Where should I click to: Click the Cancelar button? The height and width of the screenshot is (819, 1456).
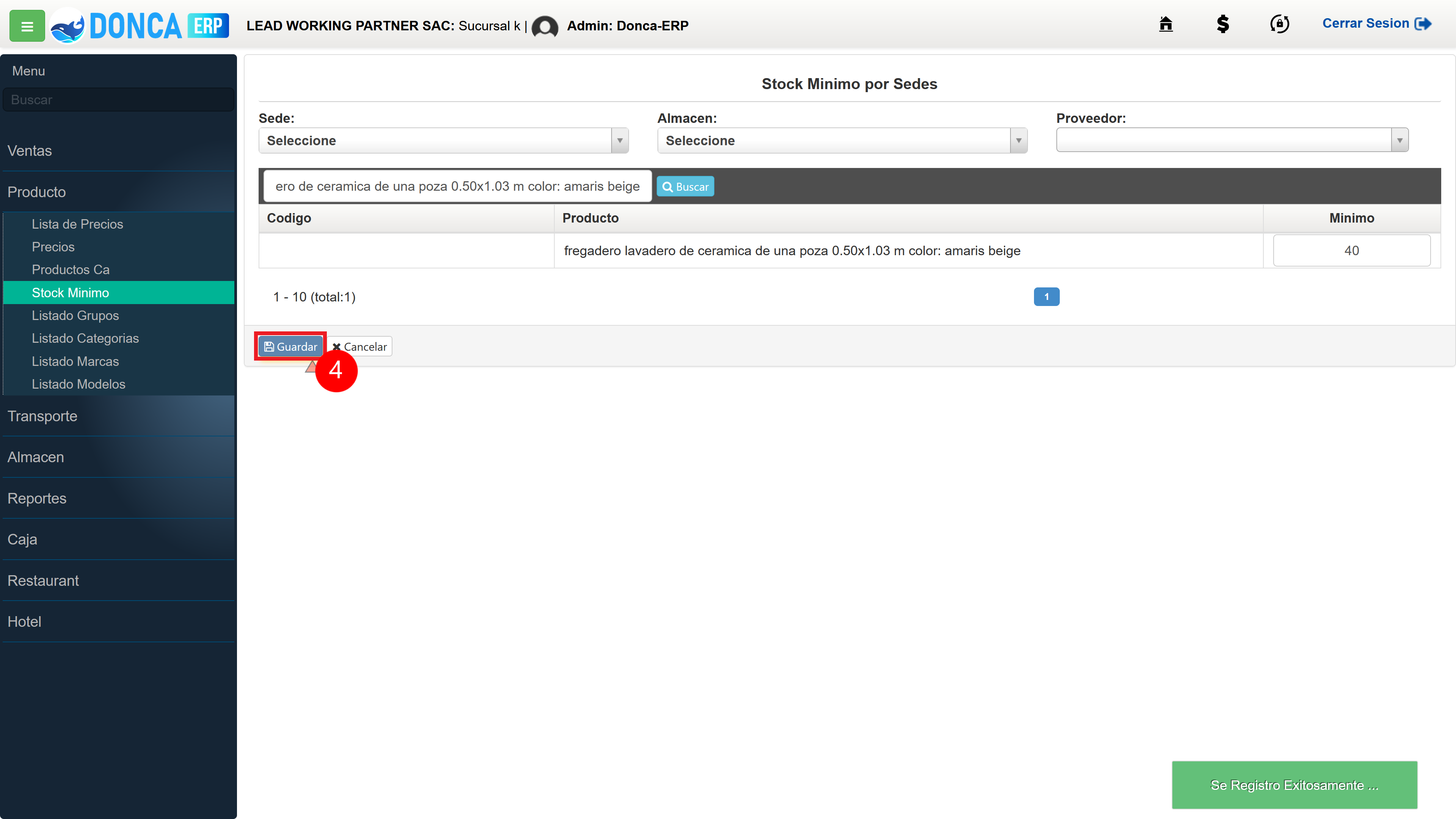coord(359,347)
